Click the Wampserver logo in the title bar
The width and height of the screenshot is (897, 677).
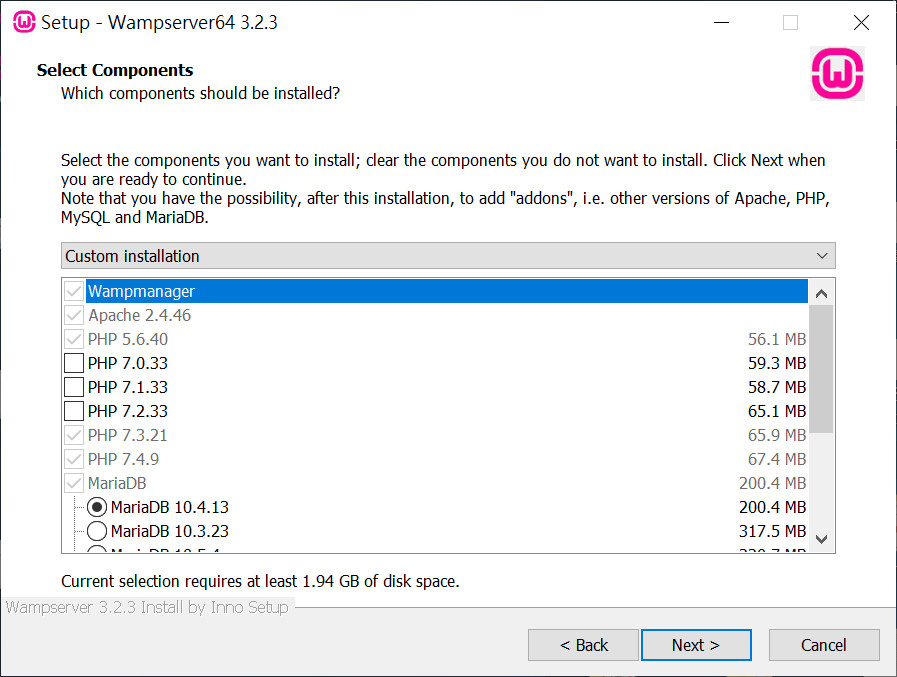coord(24,22)
